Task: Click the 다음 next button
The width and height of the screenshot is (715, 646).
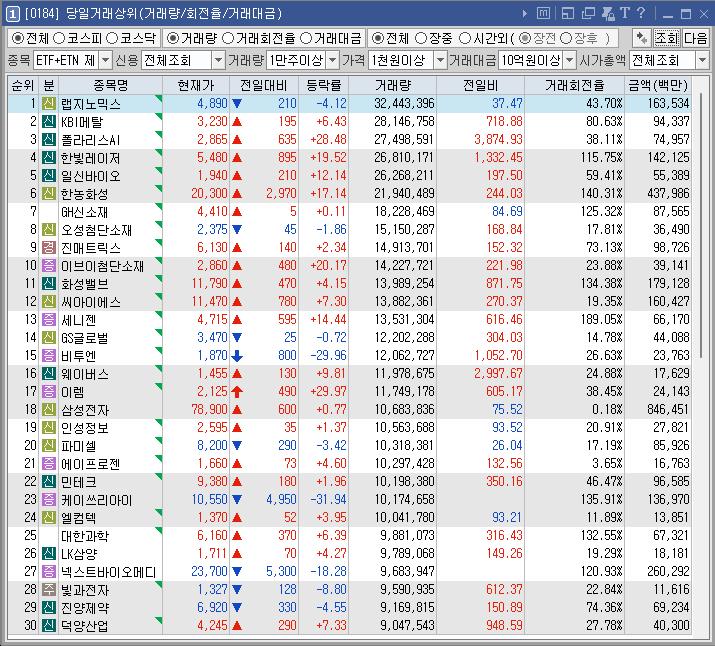Action: [695, 38]
